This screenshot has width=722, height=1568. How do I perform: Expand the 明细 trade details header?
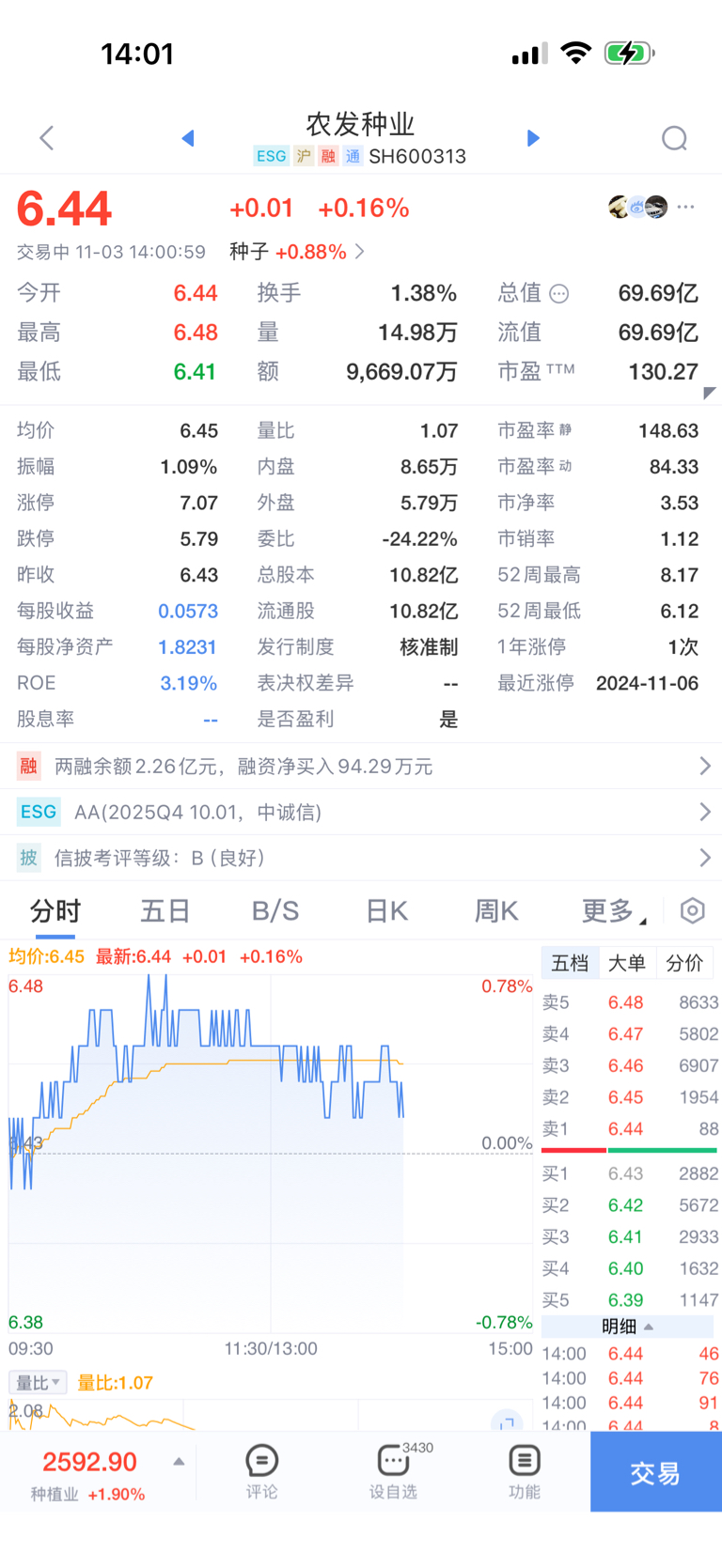coord(627,1327)
